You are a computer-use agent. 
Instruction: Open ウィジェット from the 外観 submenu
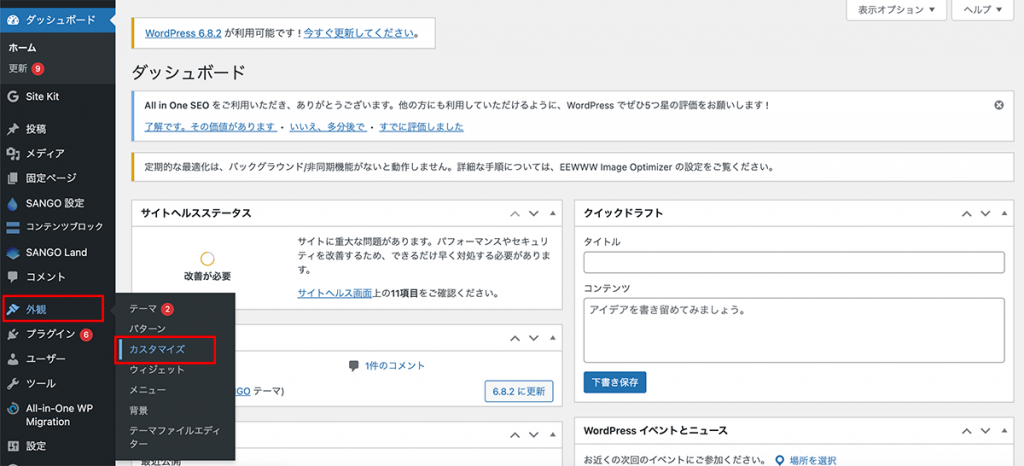point(157,370)
